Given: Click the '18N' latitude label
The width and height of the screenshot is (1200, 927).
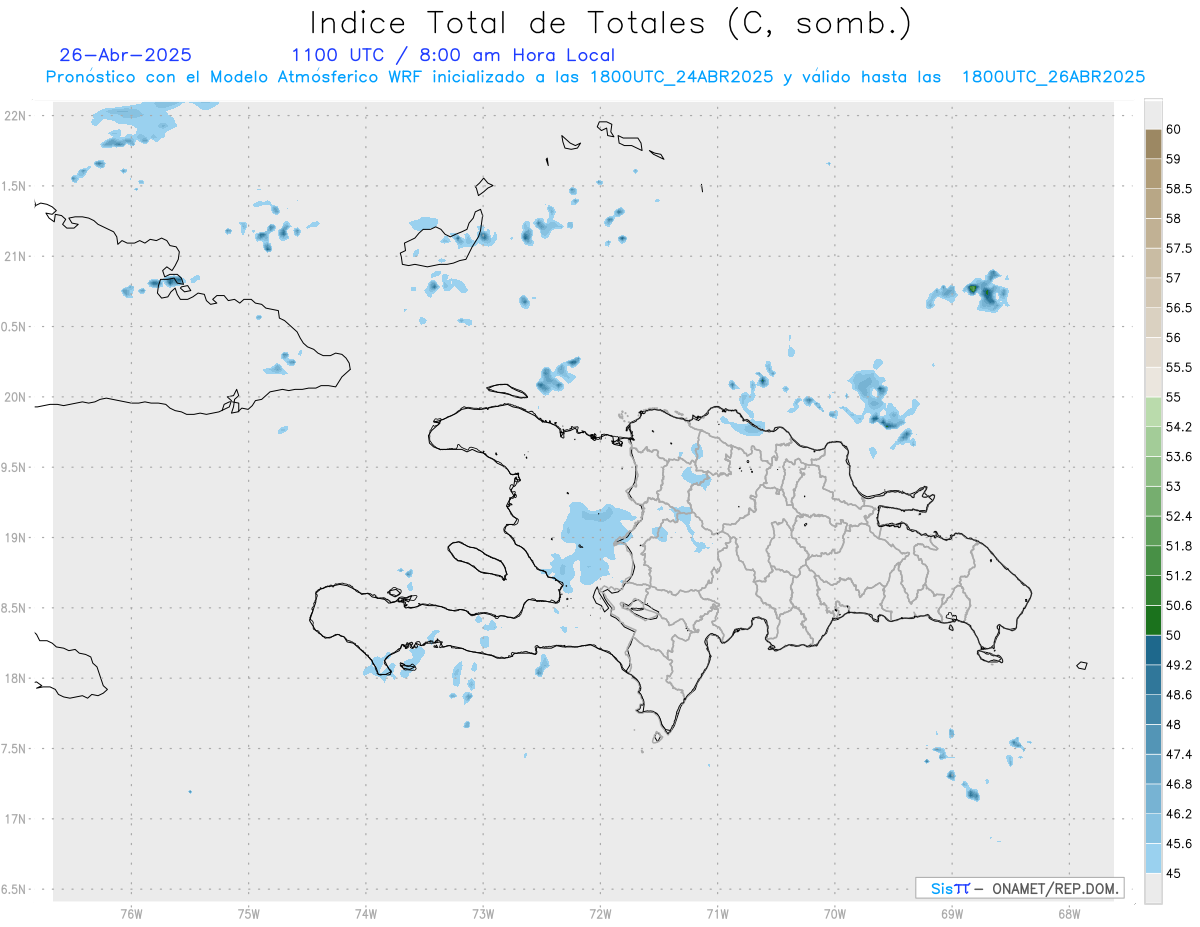Looking at the screenshot, I should (17, 678).
